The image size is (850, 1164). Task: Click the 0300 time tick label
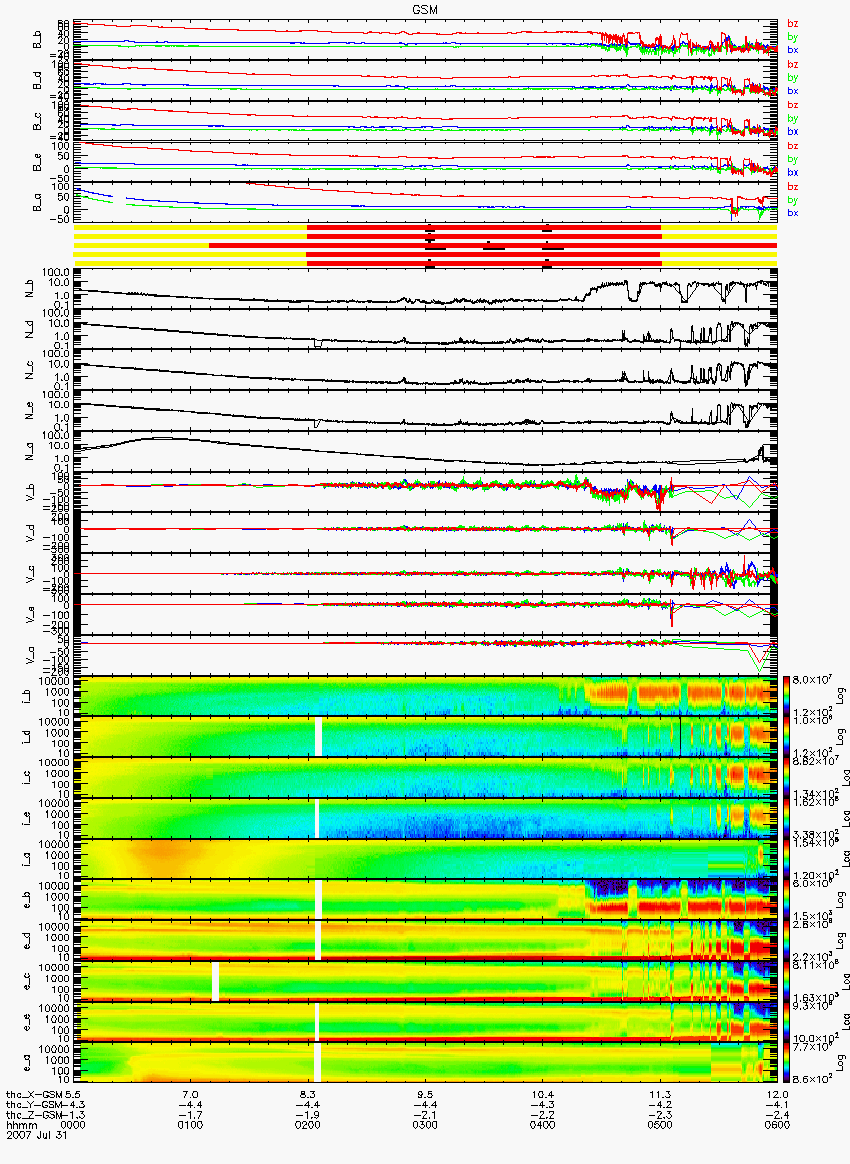pyautogui.click(x=425, y=1124)
